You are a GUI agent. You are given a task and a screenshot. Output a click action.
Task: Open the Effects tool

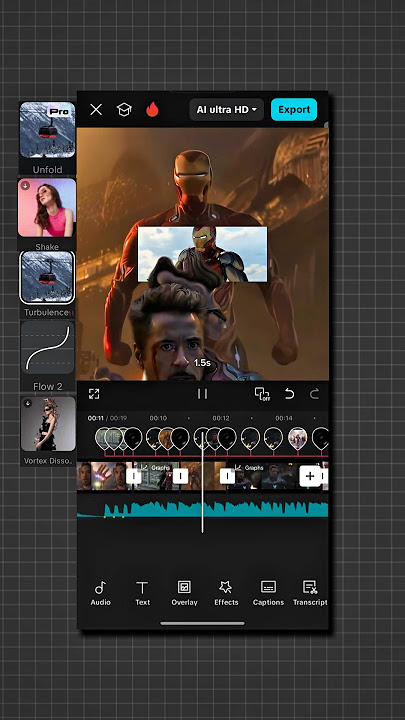[226, 593]
